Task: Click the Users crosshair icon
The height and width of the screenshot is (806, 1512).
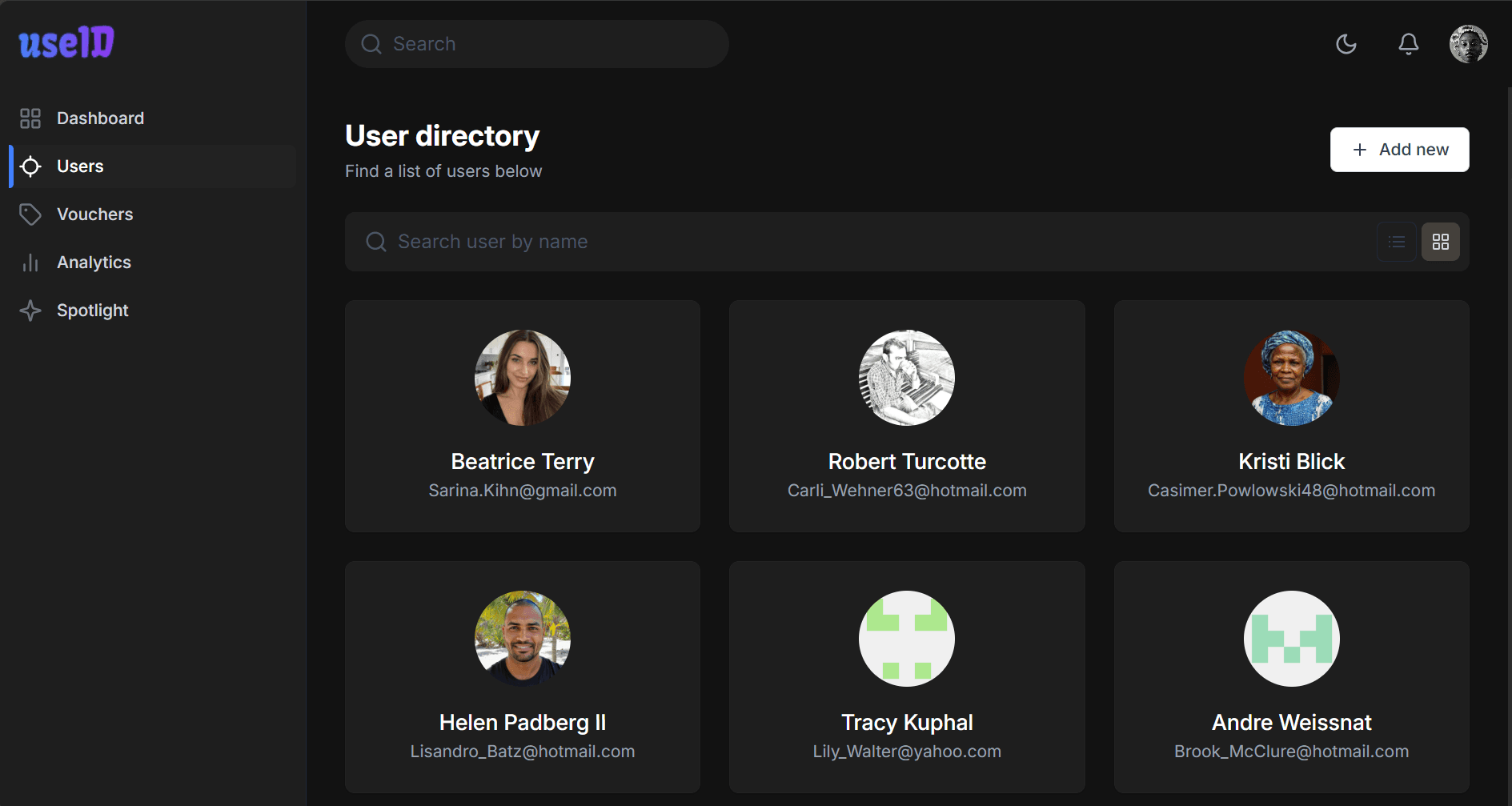Action: (x=30, y=166)
